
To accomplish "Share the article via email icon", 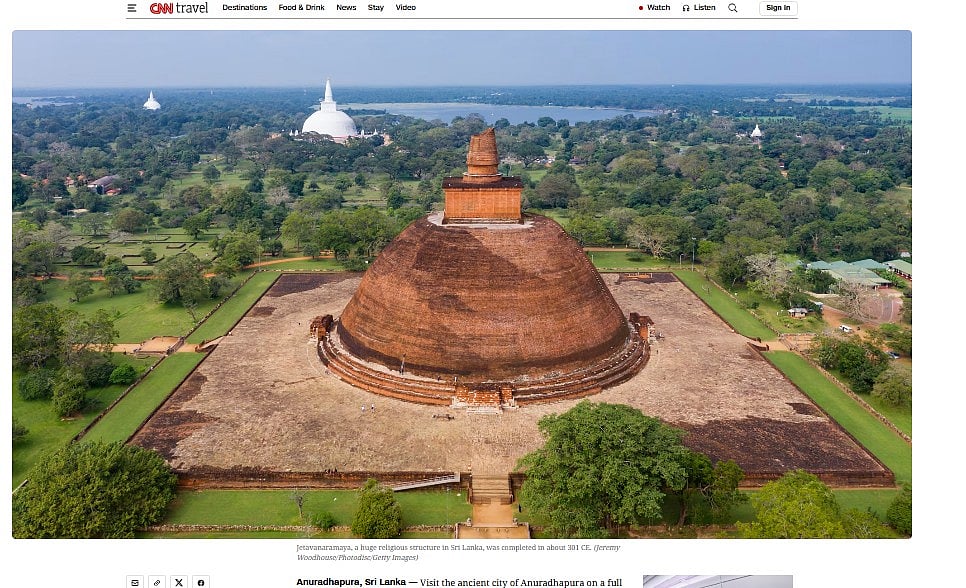I will click(135, 582).
